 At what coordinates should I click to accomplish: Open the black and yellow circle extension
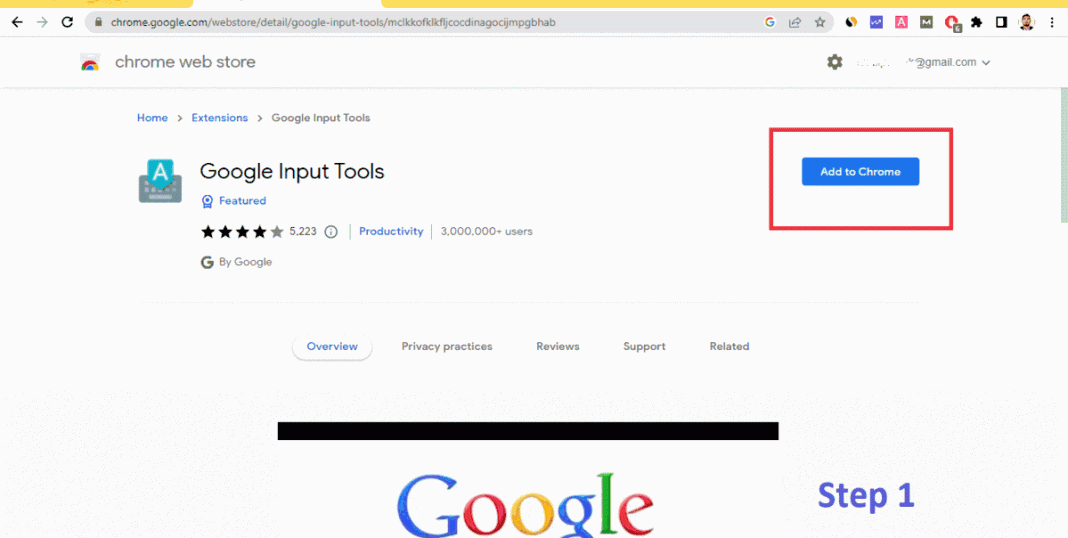point(851,22)
